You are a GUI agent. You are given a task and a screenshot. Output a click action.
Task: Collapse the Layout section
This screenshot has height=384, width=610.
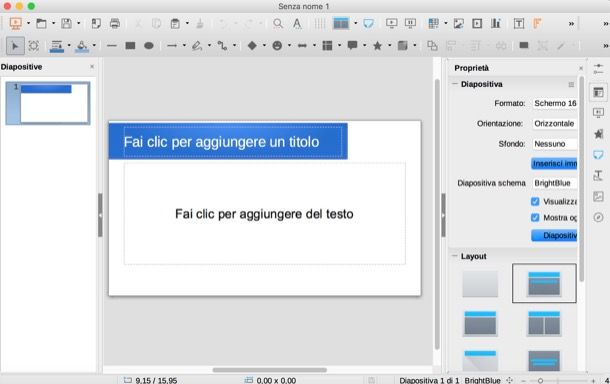pyautogui.click(x=454, y=256)
